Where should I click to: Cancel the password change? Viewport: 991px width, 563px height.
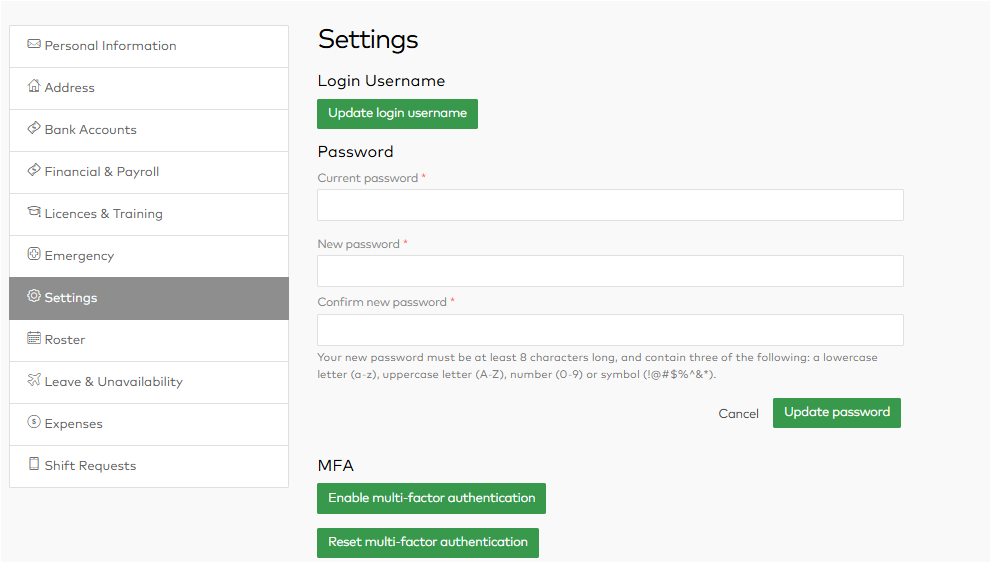click(x=738, y=414)
